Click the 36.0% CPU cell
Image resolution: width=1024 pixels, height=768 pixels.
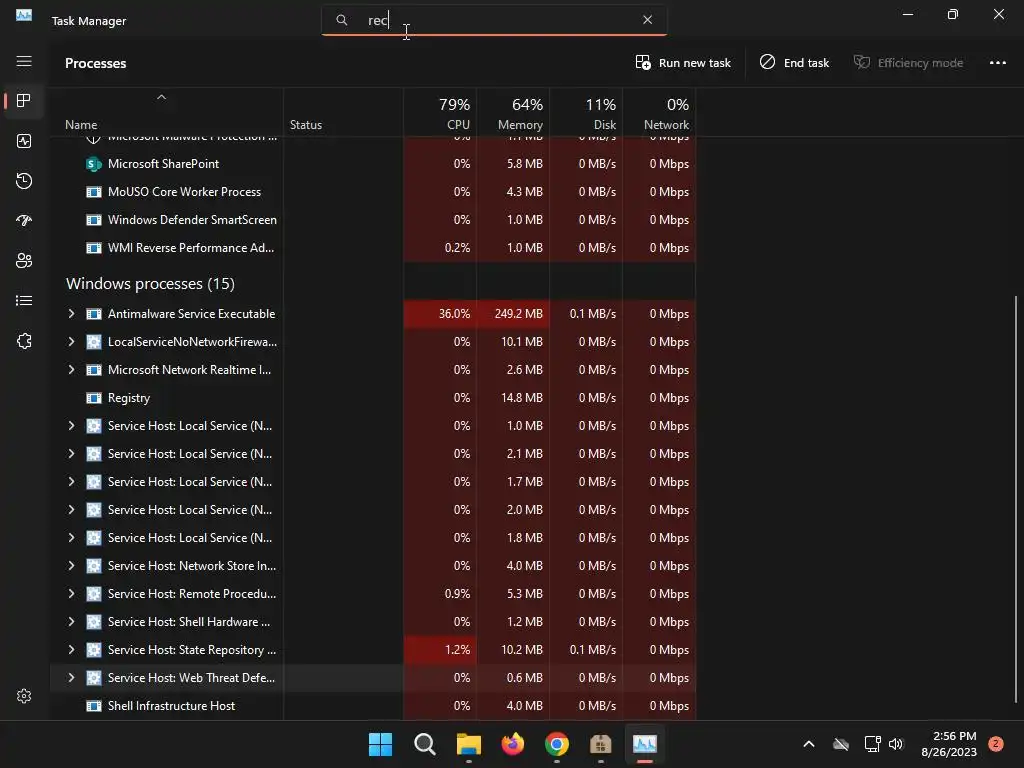[x=440, y=313]
